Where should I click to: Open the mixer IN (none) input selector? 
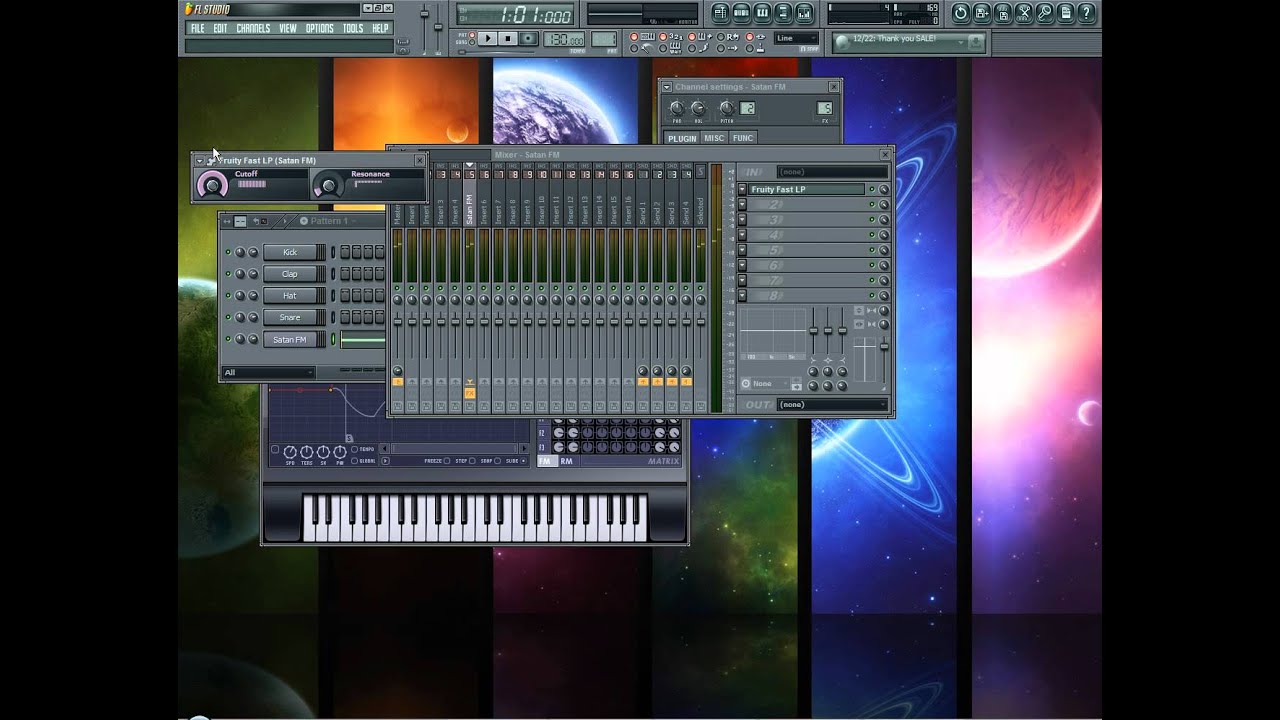[831, 172]
